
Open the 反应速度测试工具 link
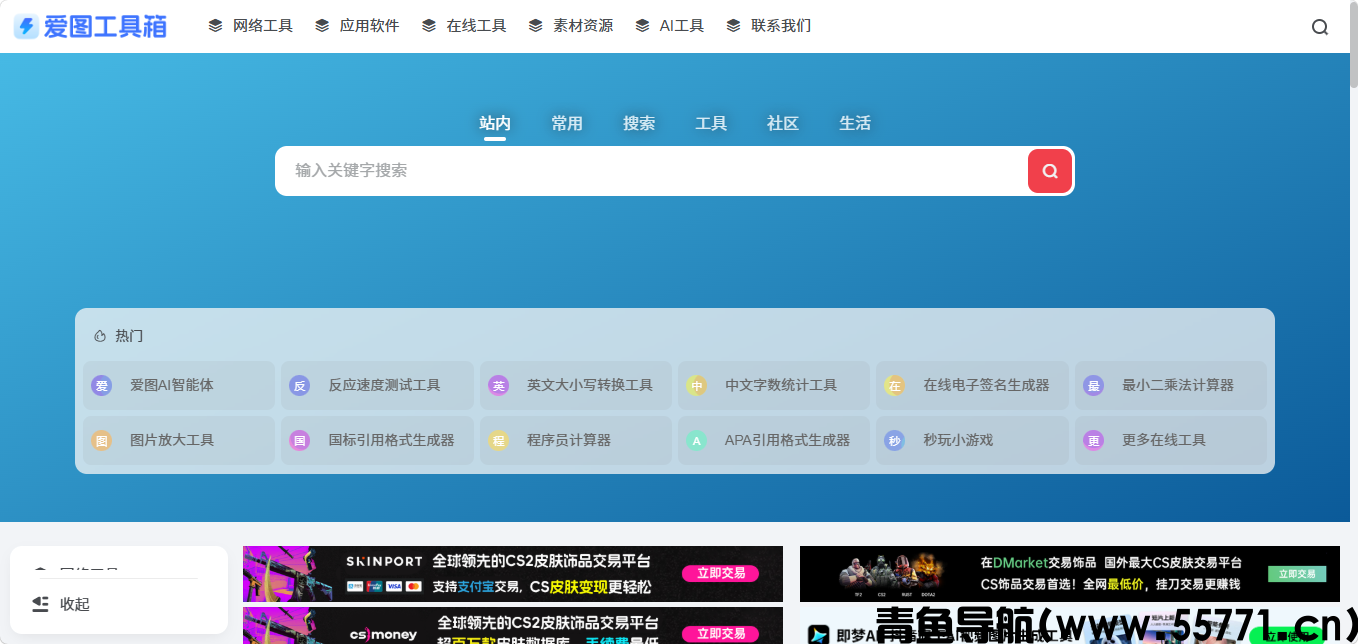click(x=377, y=385)
